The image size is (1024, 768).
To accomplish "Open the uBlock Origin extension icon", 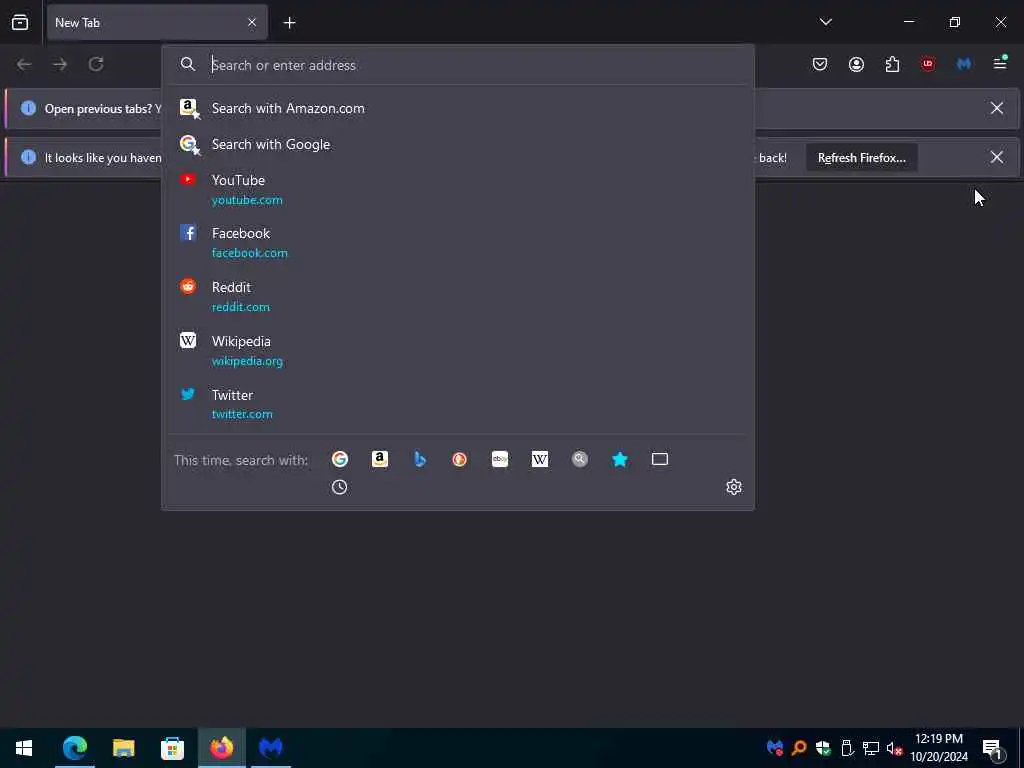I will coord(928,64).
